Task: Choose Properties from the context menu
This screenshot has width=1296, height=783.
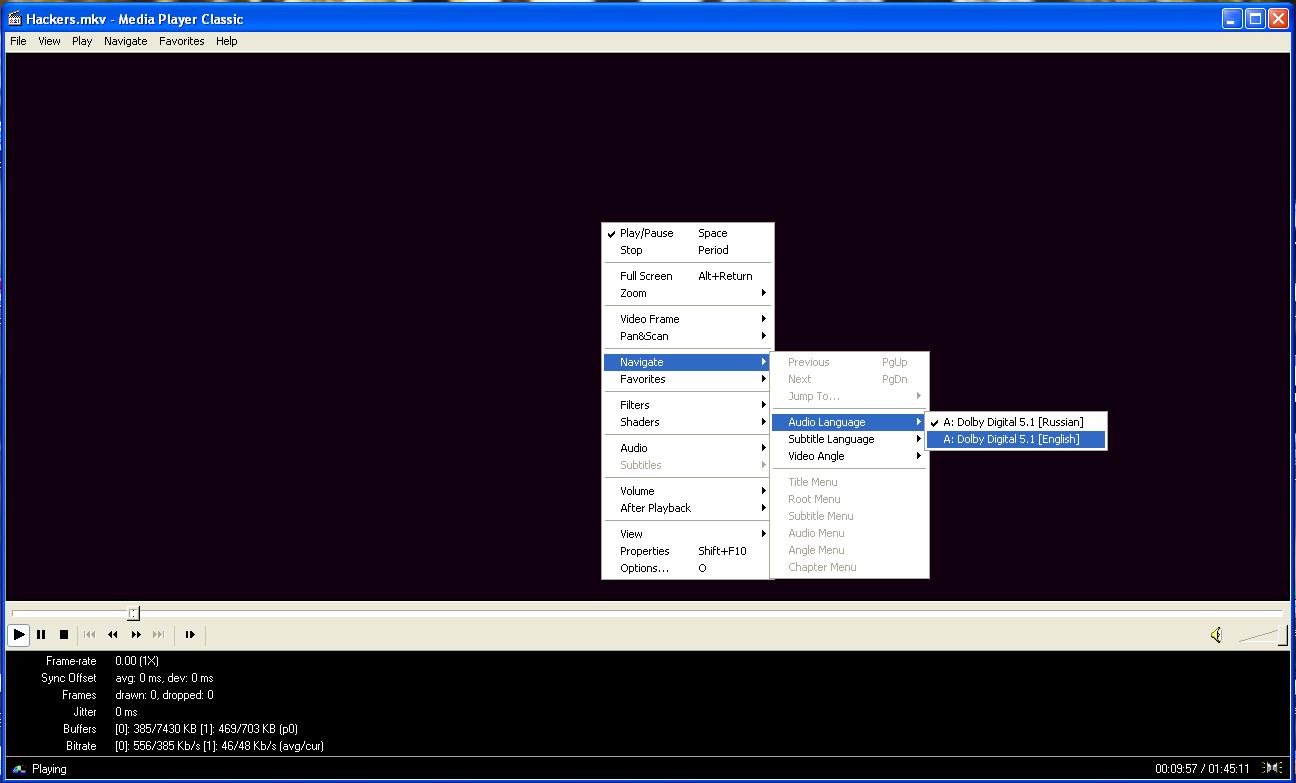Action: [x=688, y=551]
